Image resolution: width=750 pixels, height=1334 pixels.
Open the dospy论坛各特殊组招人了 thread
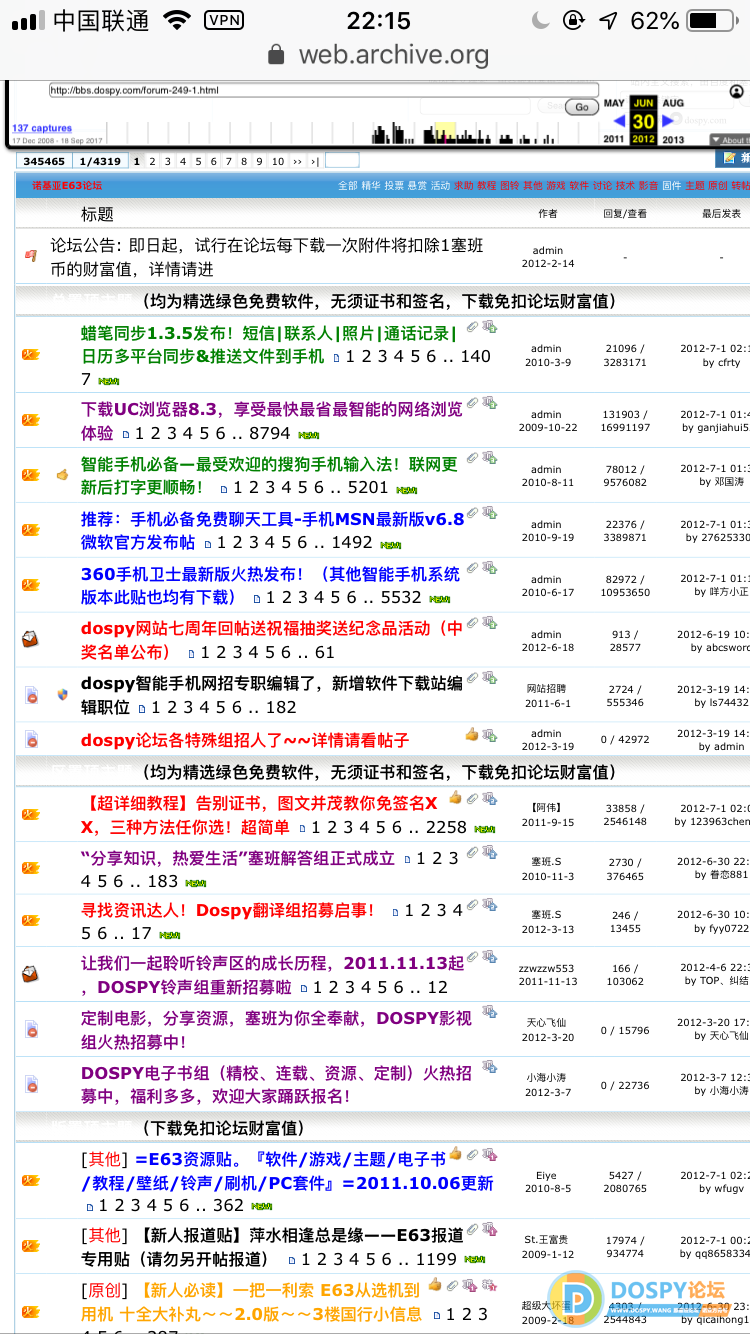click(245, 740)
